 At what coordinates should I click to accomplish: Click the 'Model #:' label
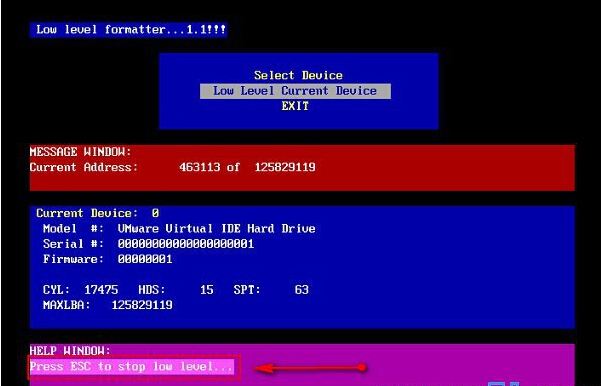[x=73, y=229]
